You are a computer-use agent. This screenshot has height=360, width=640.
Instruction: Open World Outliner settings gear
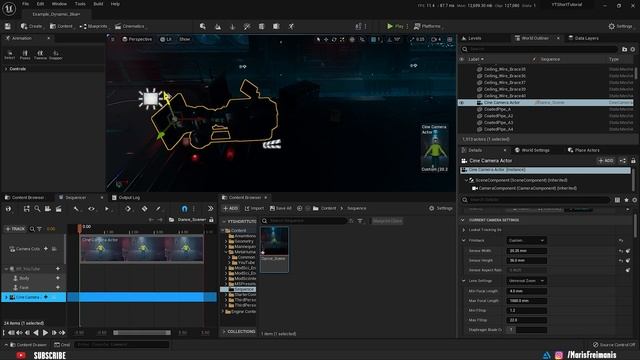point(633,49)
